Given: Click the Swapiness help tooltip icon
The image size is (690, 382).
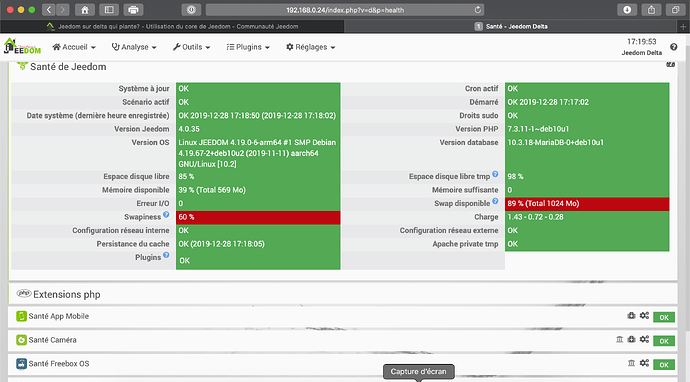Looking at the screenshot, I should point(166,215).
